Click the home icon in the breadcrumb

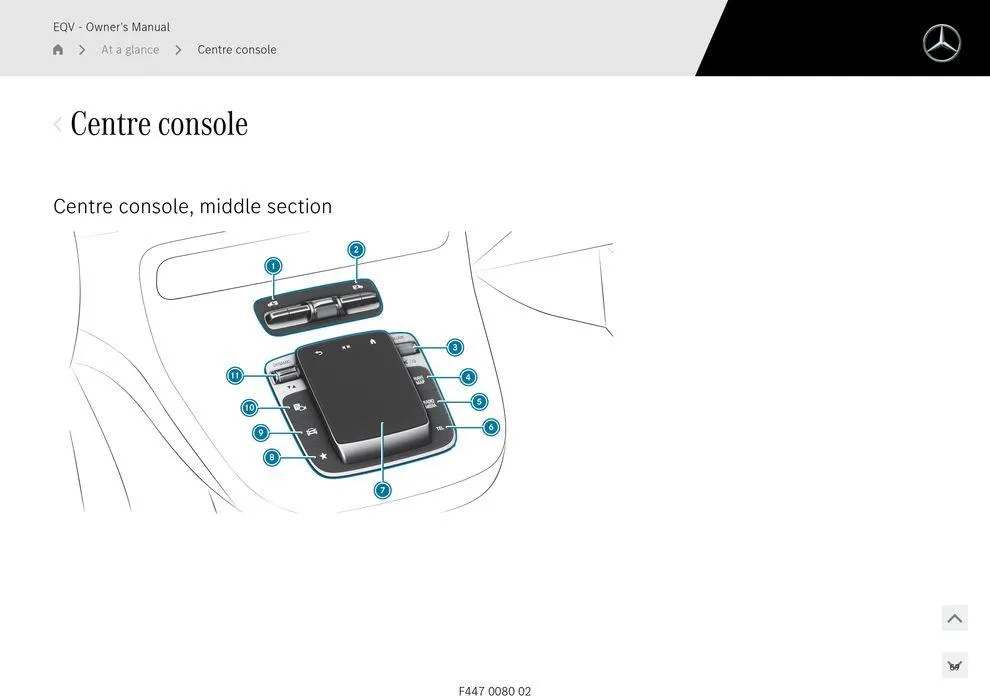(x=57, y=49)
